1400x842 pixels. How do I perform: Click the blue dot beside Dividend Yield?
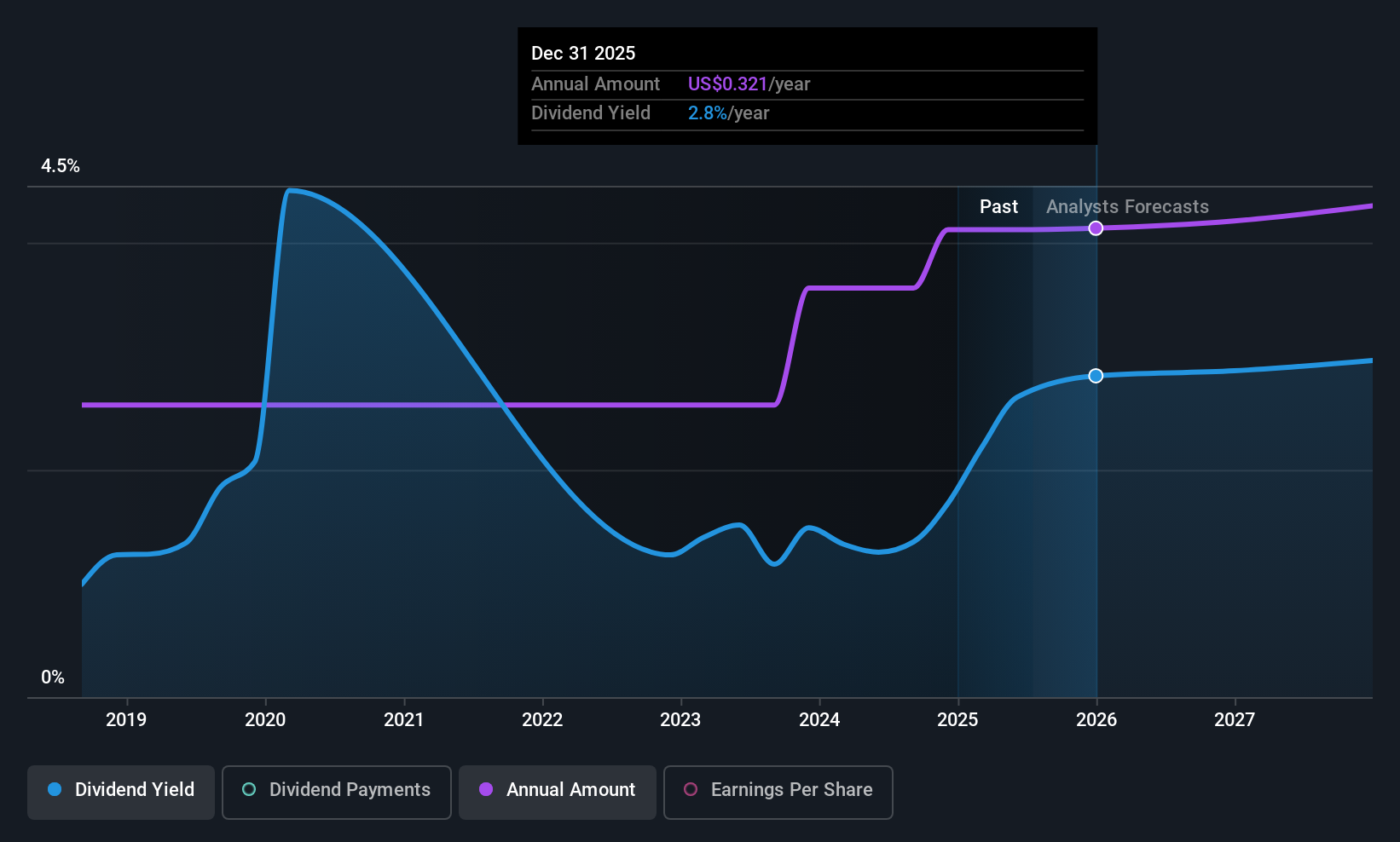coord(55,789)
